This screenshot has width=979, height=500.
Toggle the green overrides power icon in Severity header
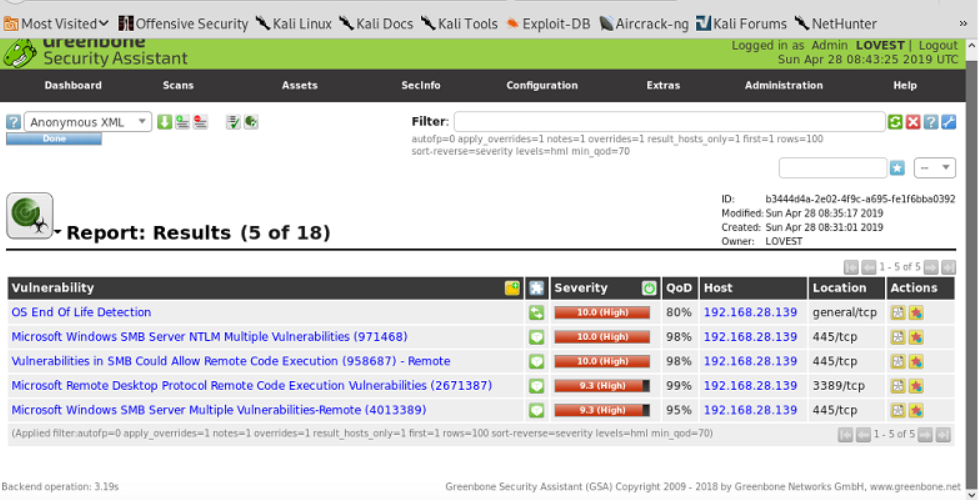(649, 288)
